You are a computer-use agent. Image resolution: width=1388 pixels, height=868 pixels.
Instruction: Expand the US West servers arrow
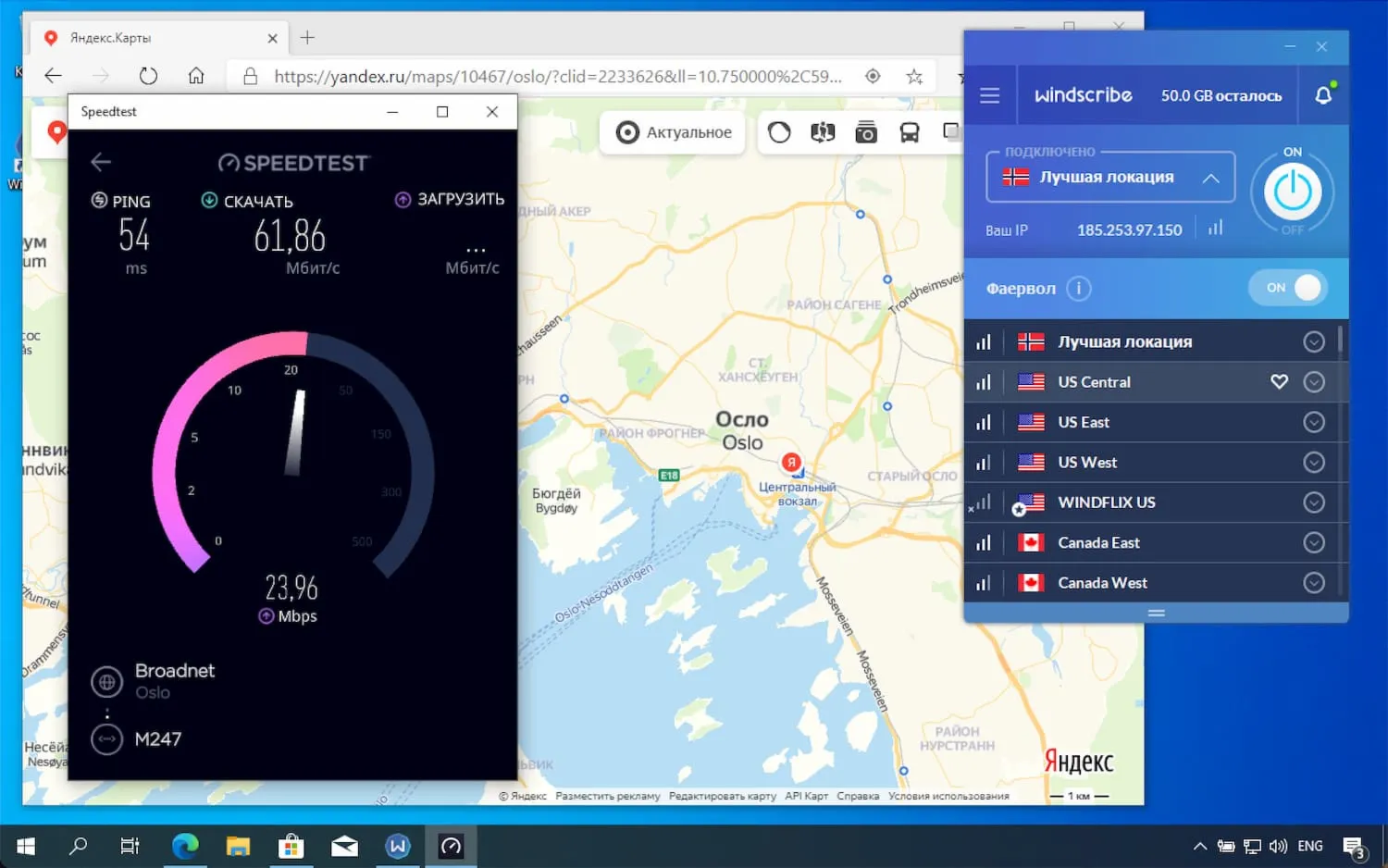1314,462
